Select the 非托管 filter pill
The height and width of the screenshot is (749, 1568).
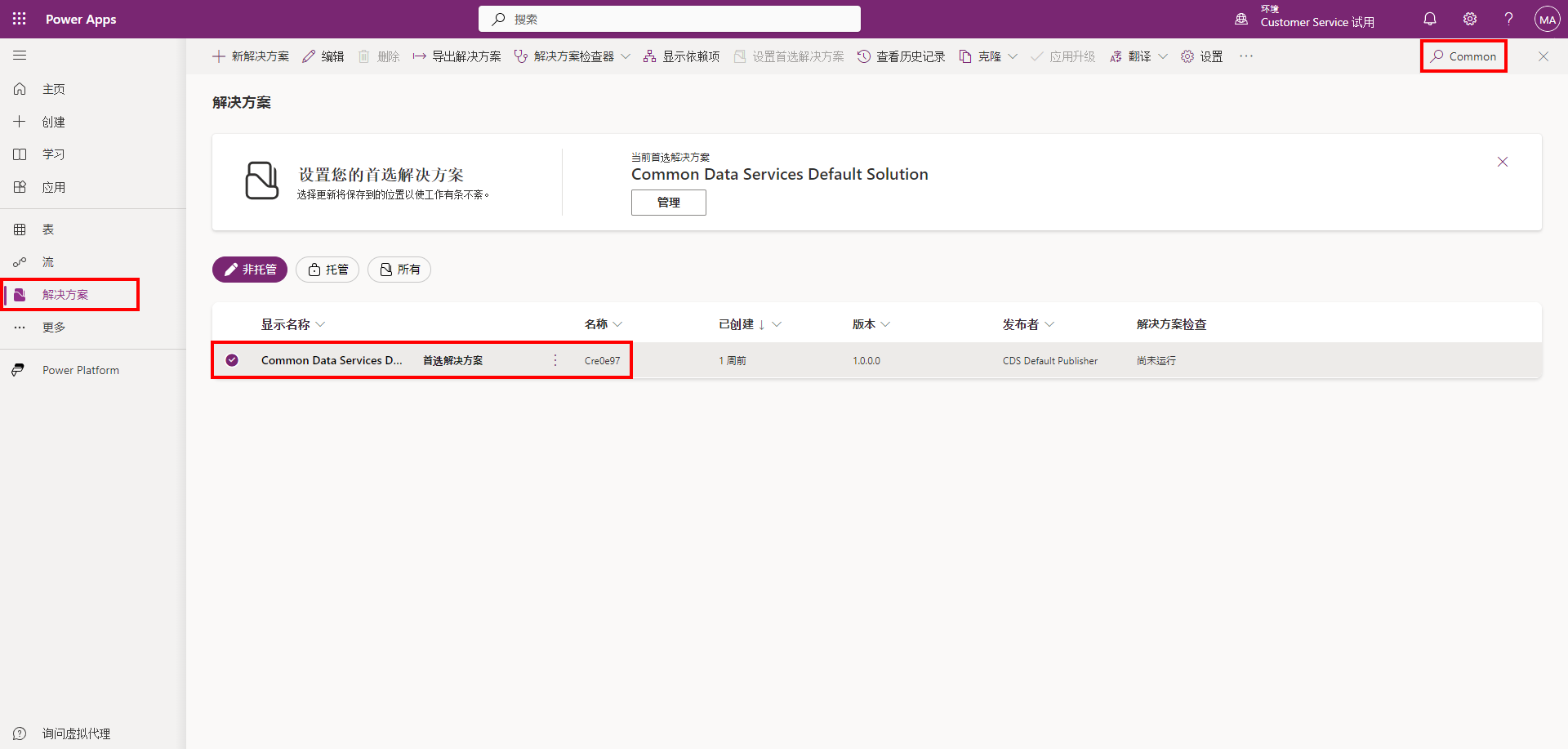coord(249,270)
